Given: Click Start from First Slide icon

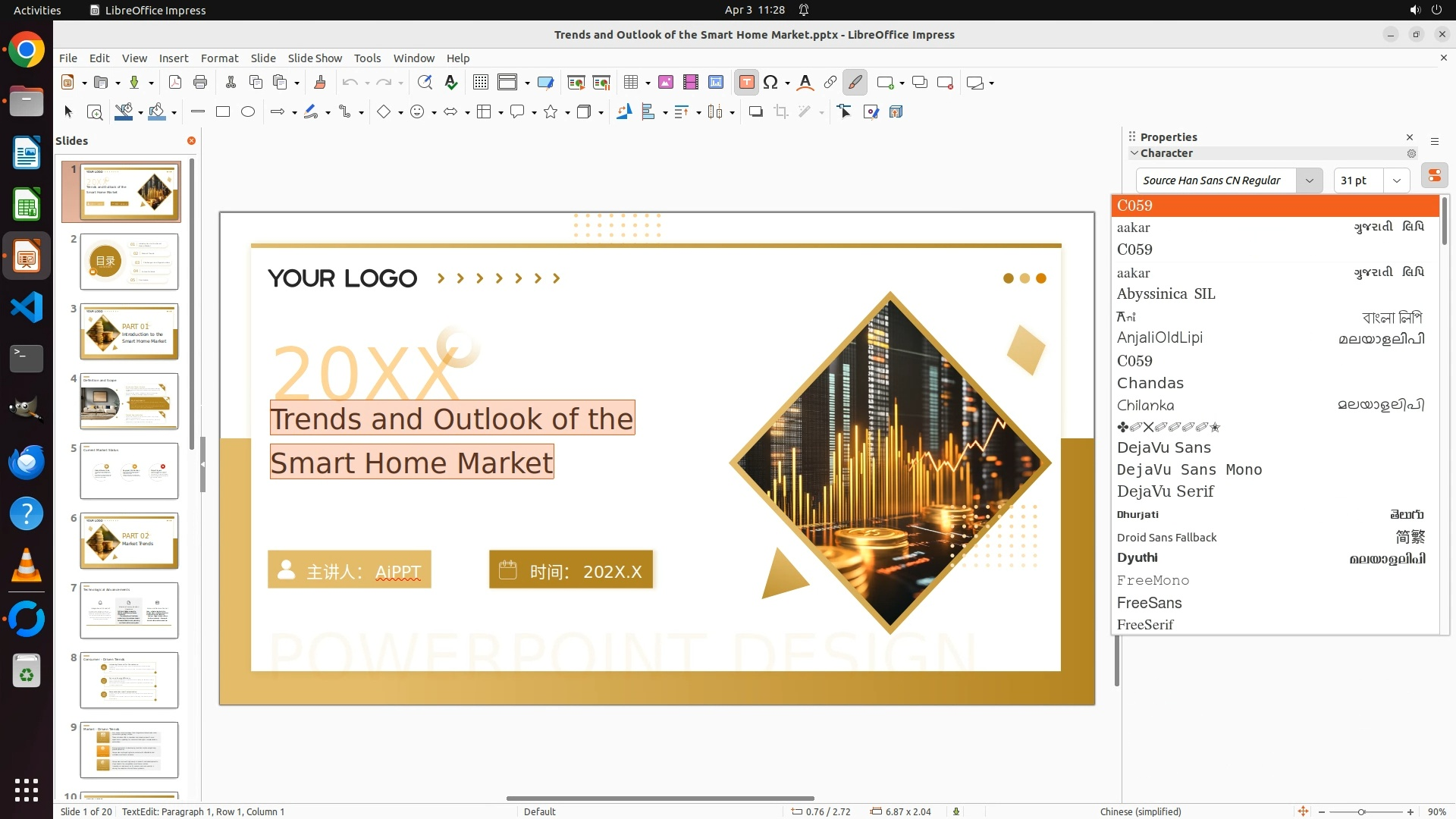Looking at the screenshot, I should 576,83.
